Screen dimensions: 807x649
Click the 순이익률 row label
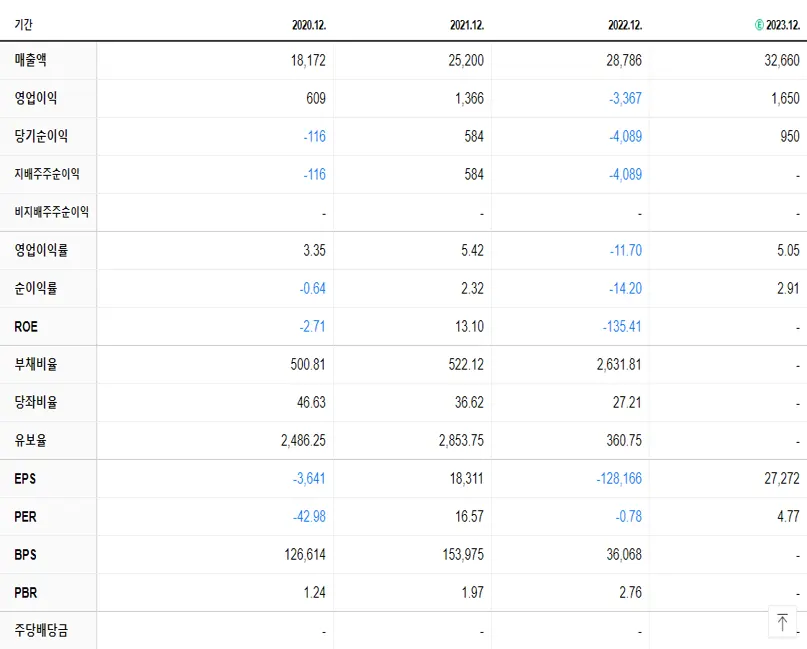click(36, 288)
